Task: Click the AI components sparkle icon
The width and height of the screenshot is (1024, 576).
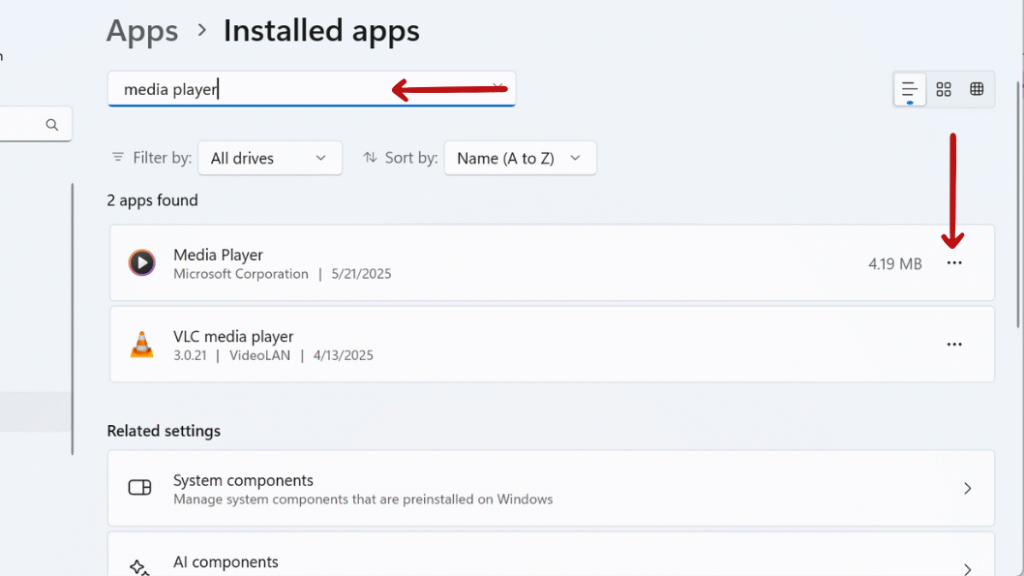Action: coord(139,568)
